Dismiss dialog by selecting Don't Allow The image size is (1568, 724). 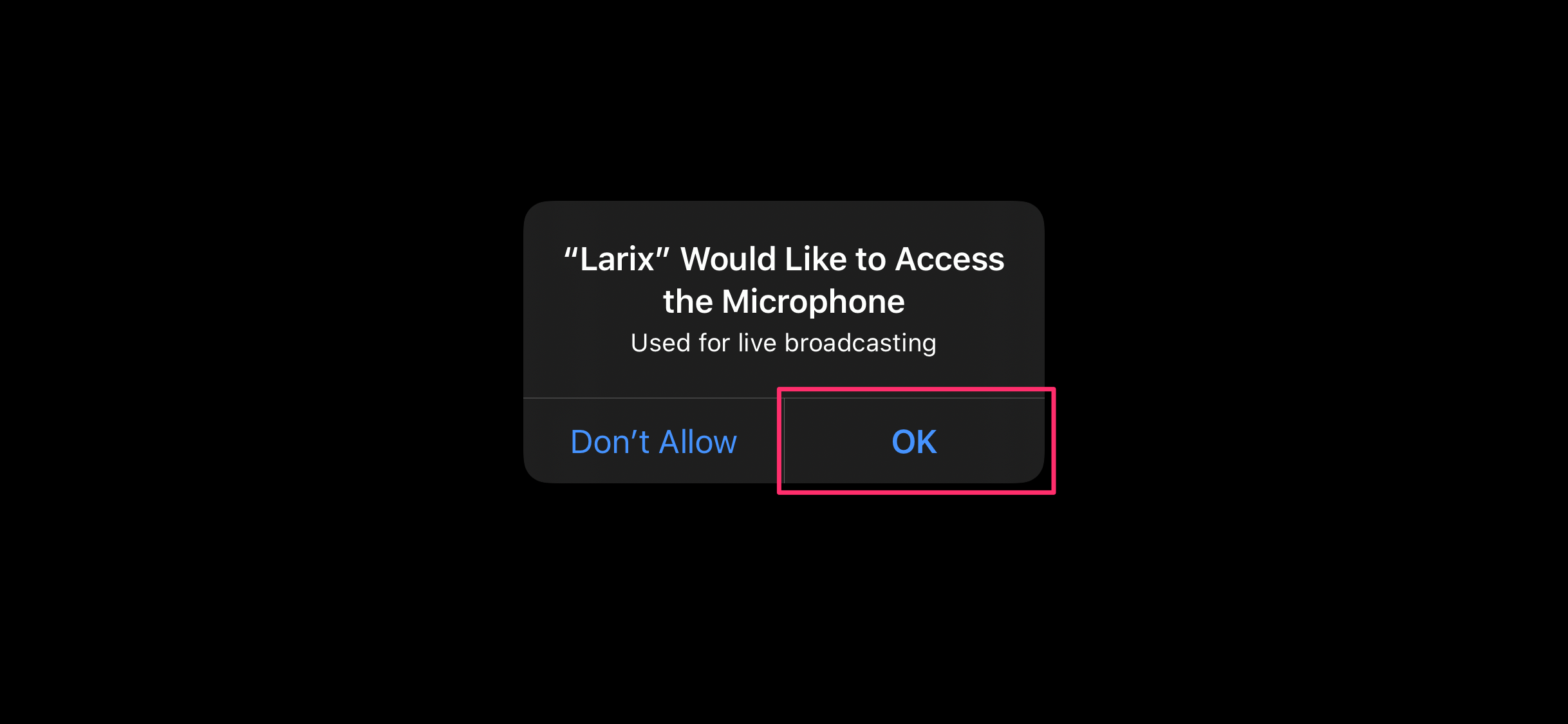653,441
